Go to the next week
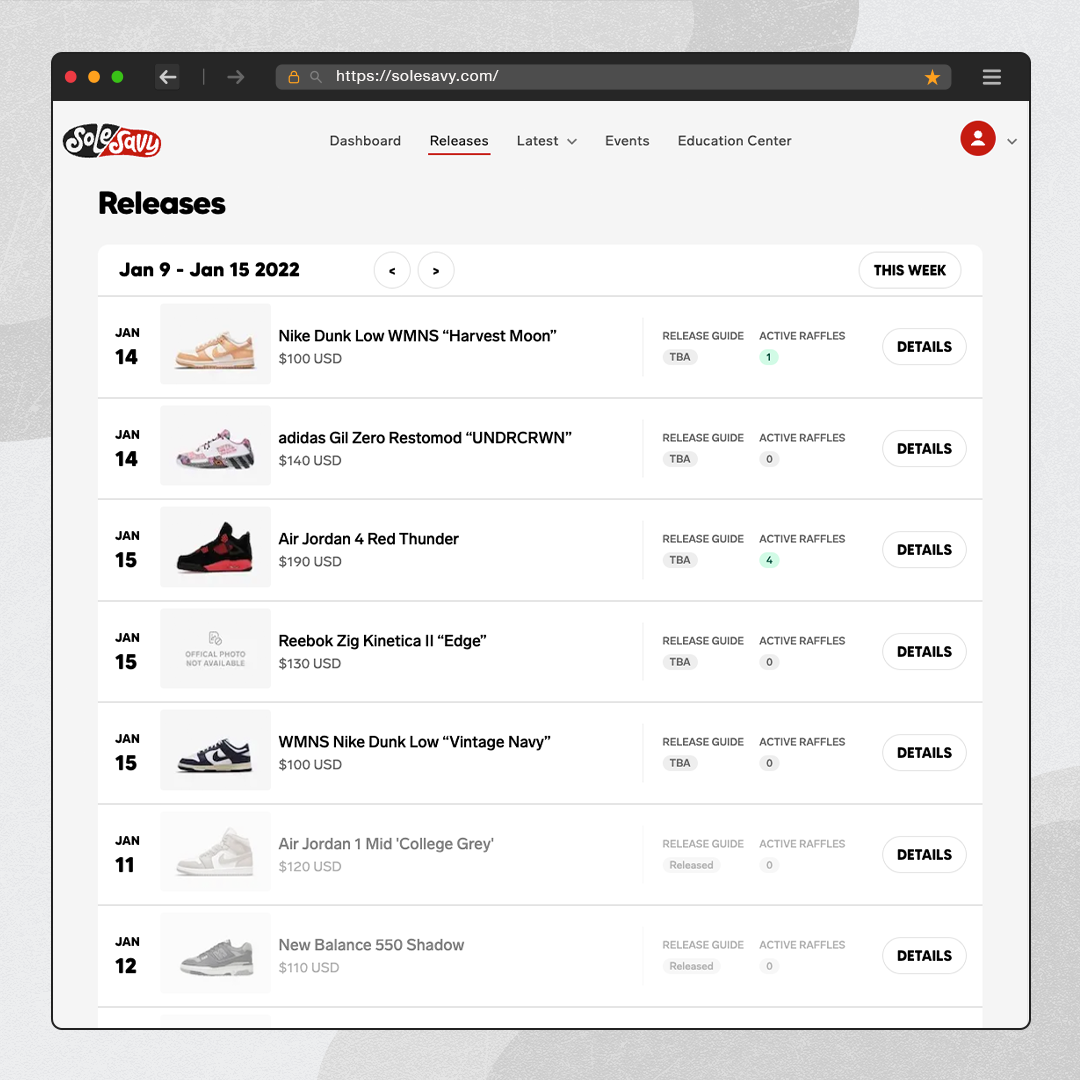This screenshot has width=1080, height=1080. pyautogui.click(x=436, y=271)
